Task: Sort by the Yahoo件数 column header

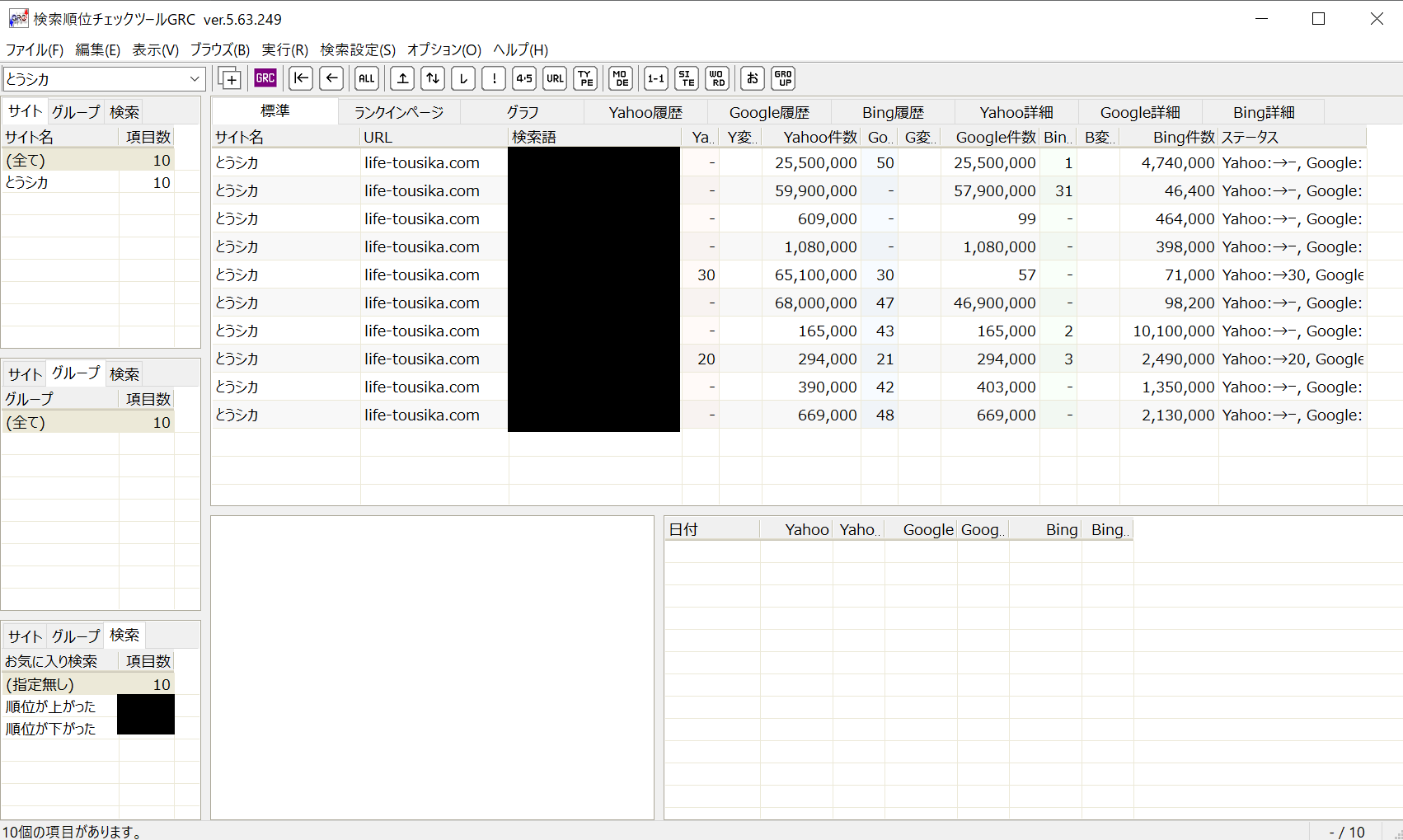Action: coord(819,137)
